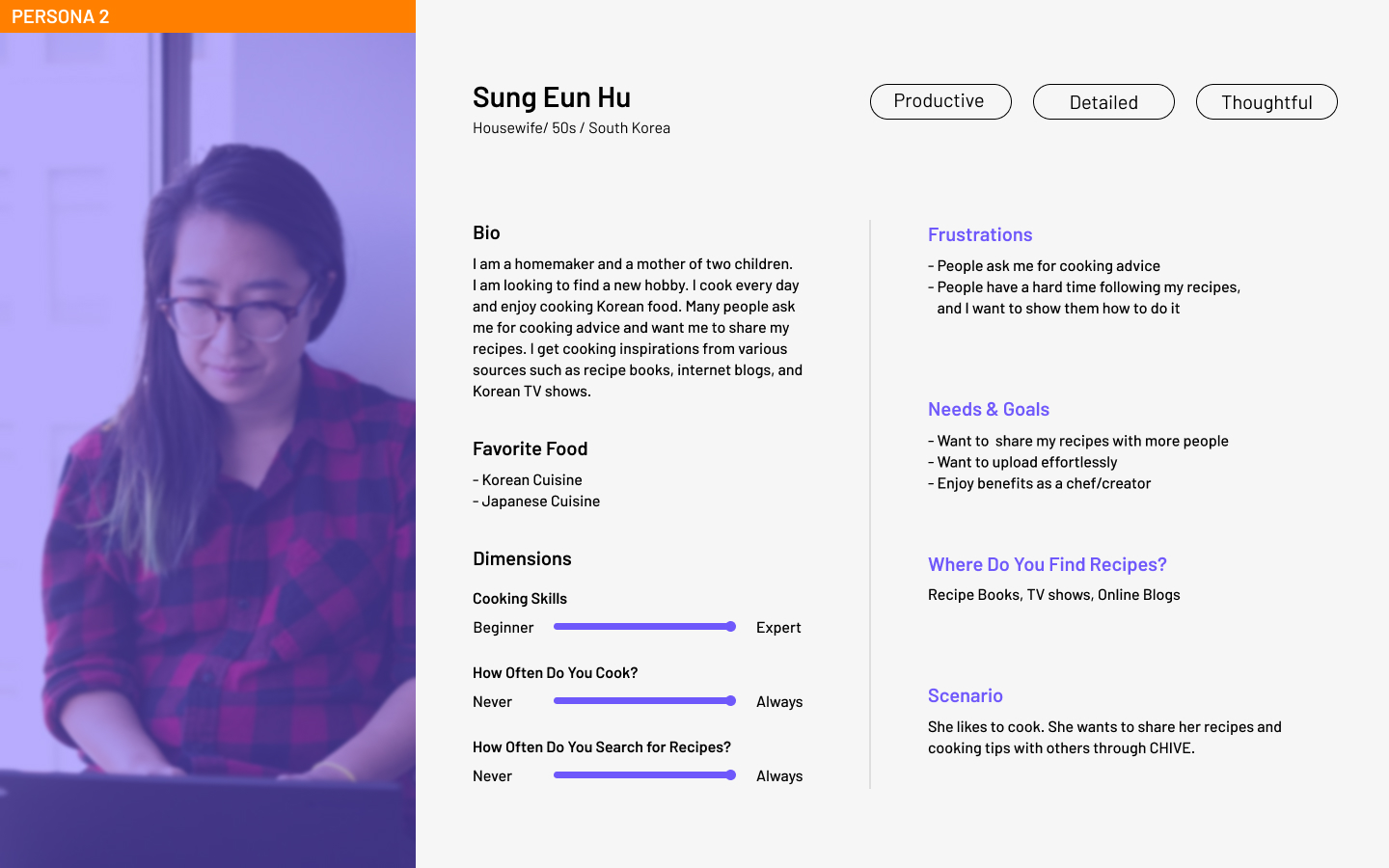Click the Housewife/ 50s / South Korea subtitle
The image size is (1389, 868).
(x=571, y=128)
